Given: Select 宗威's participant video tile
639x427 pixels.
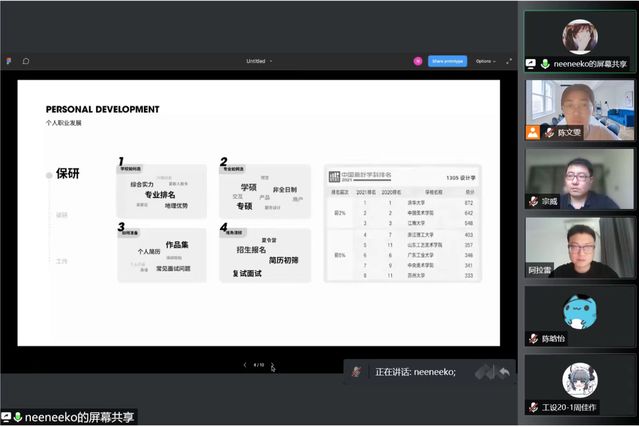Looking at the screenshot, I should coord(579,178).
